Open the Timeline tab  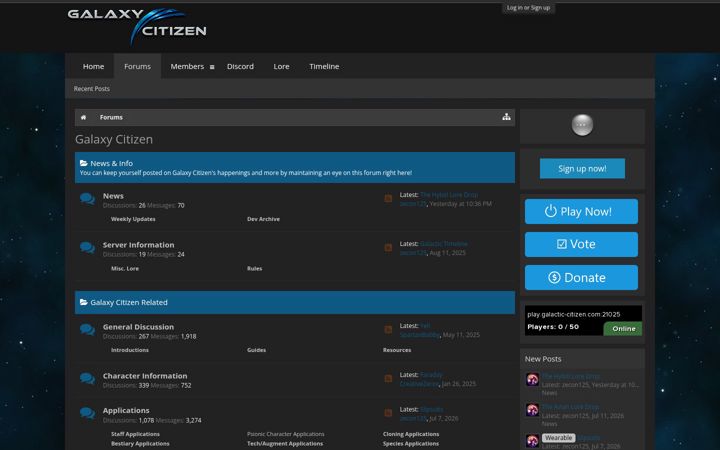(x=324, y=66)
